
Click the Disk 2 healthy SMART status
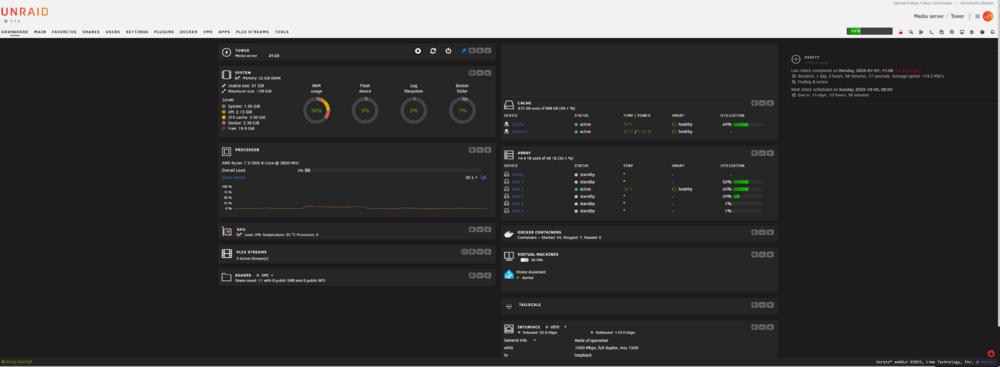coord(682,189)
